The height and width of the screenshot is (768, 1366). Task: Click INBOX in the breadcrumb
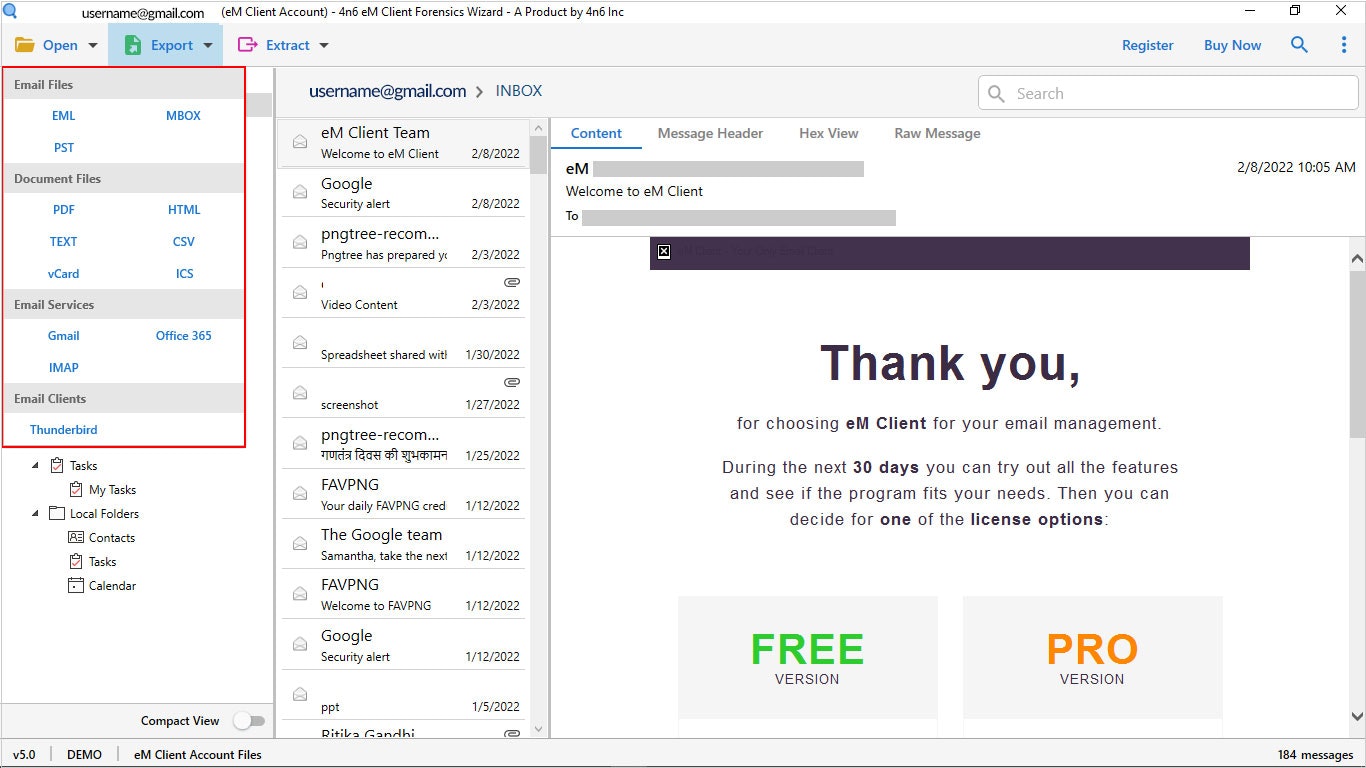tap(519, 91)
